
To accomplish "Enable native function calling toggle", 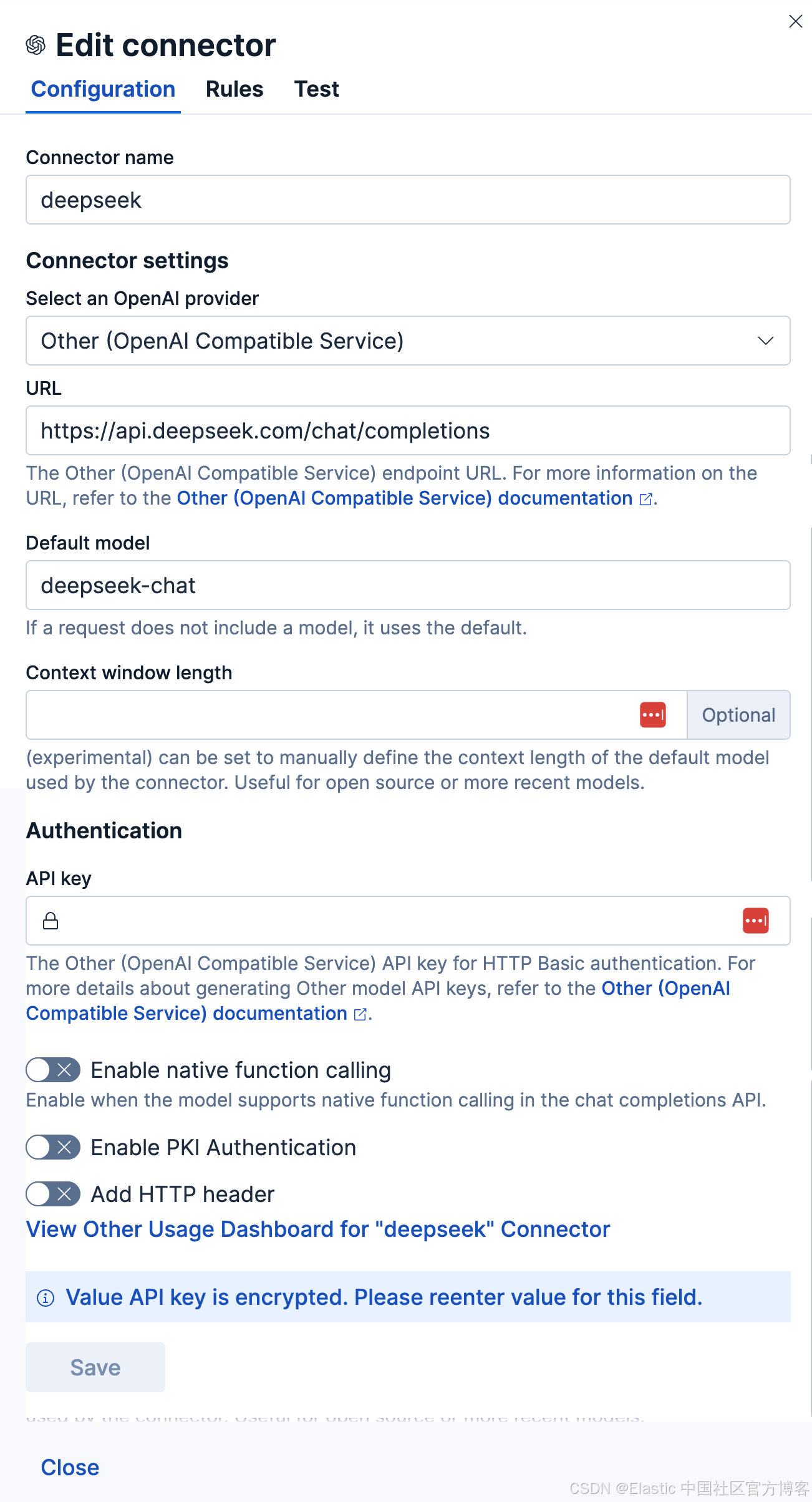I will pyautogui.click(x=53, y=1070).
